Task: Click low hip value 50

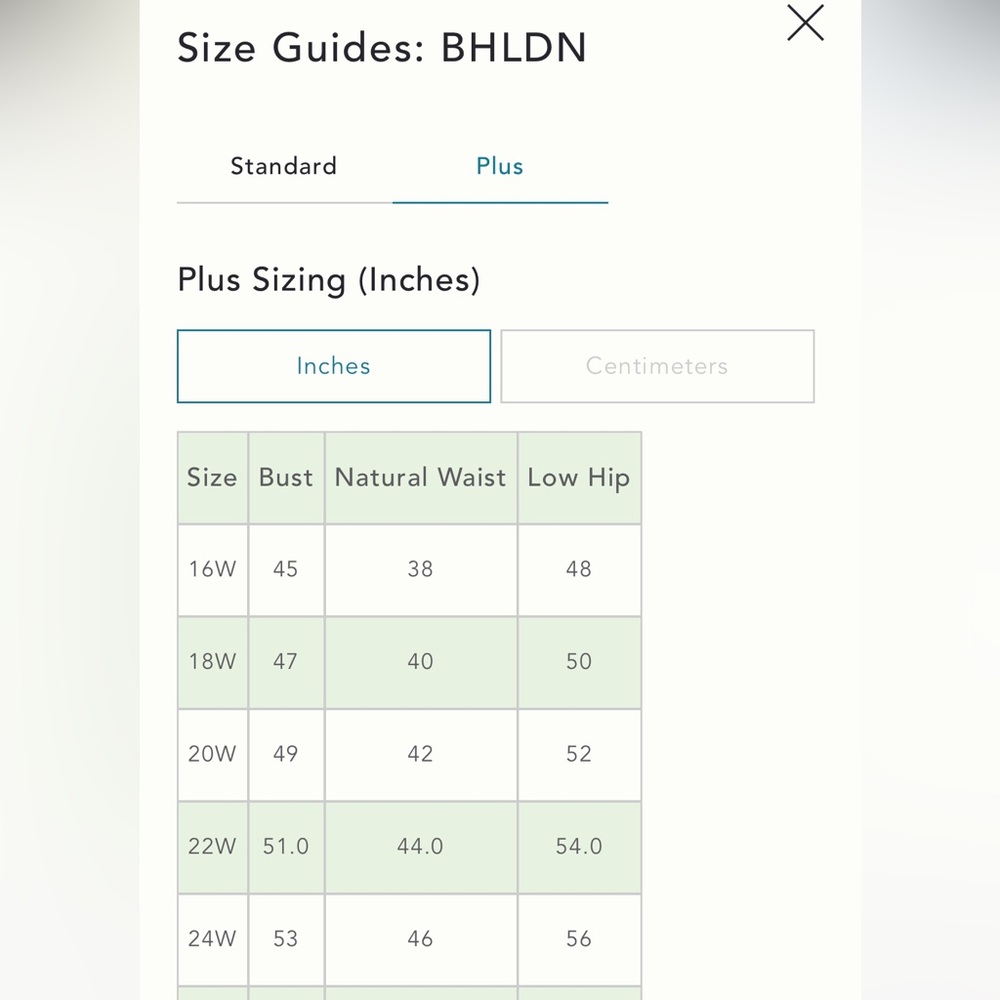Action: point(579,662)
